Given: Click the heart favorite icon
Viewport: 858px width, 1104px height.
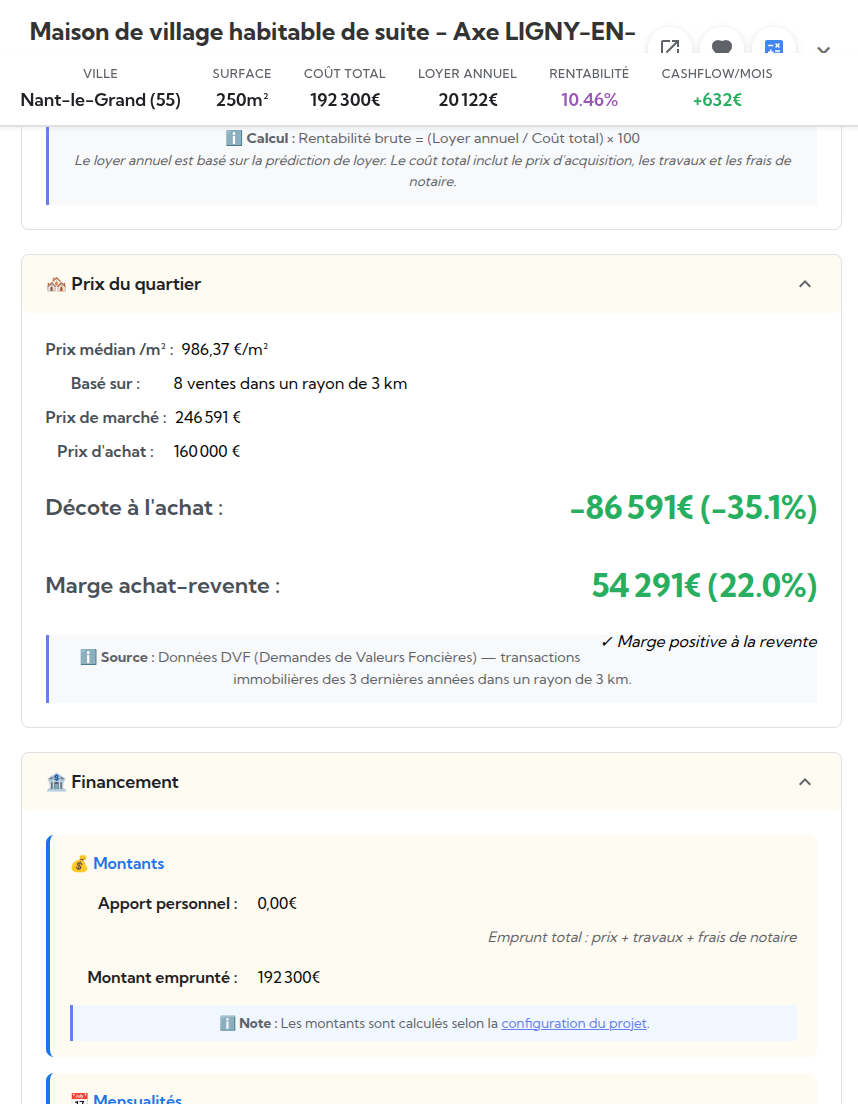Looking at the screenshot, I should pyautogui.click(x=721, y=47).
